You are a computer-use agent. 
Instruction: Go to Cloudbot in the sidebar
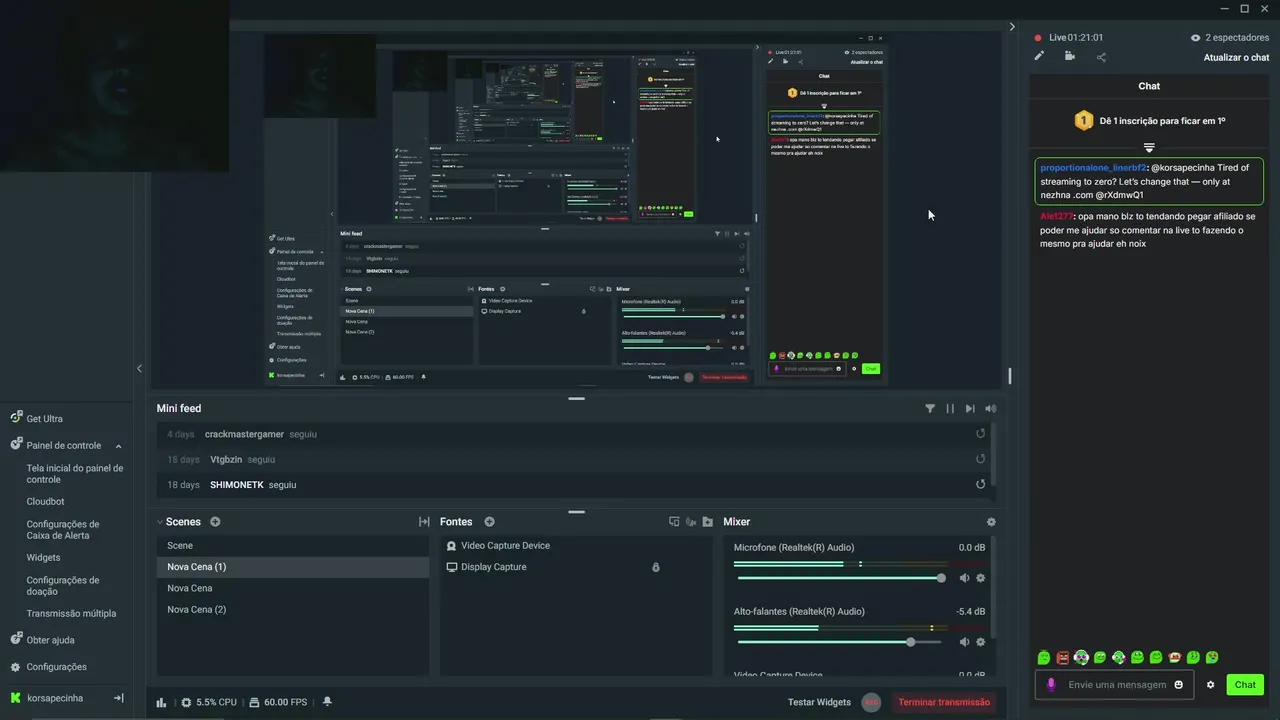[45, 502]
